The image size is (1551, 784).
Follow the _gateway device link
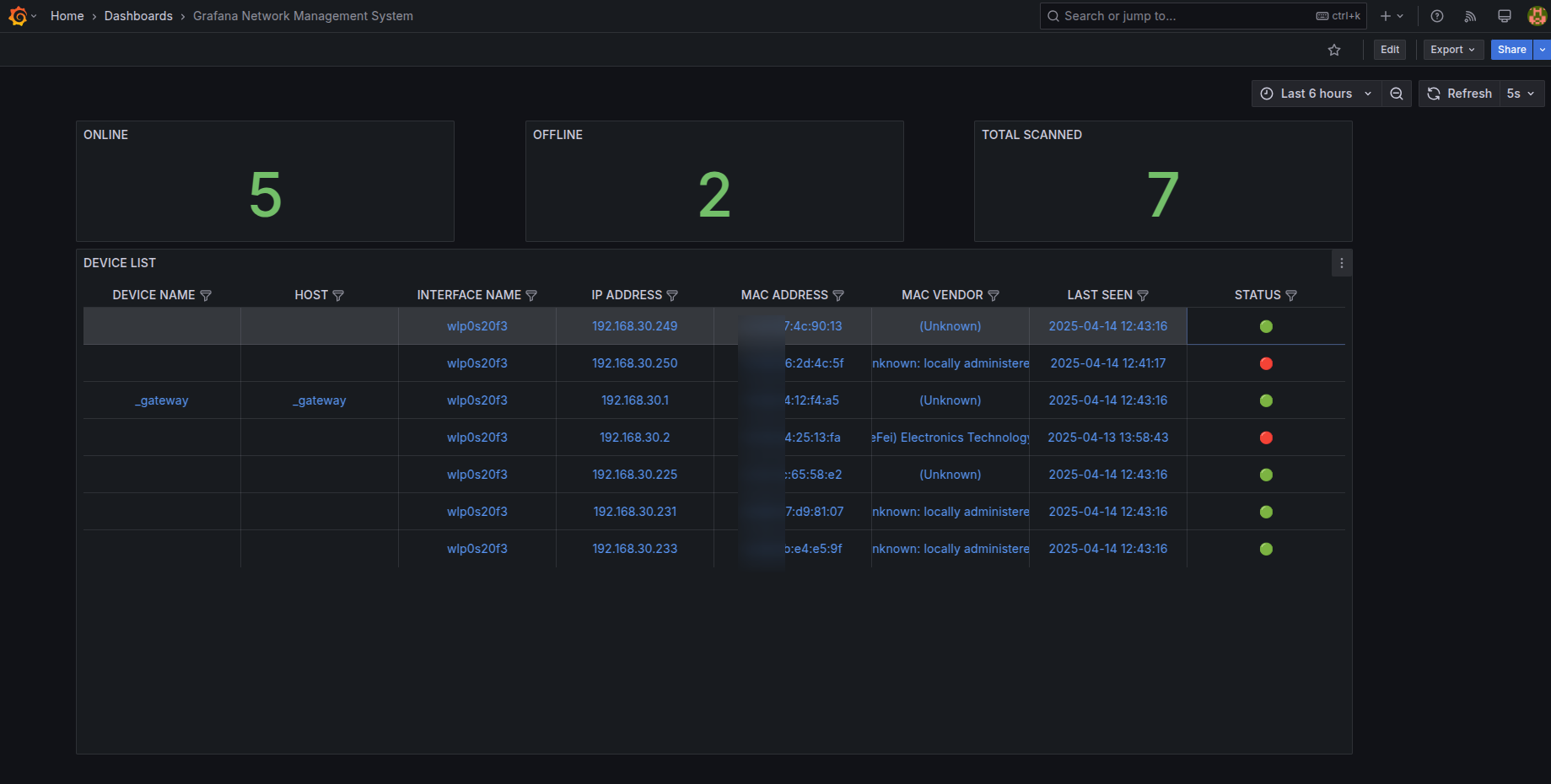point(161,400)
